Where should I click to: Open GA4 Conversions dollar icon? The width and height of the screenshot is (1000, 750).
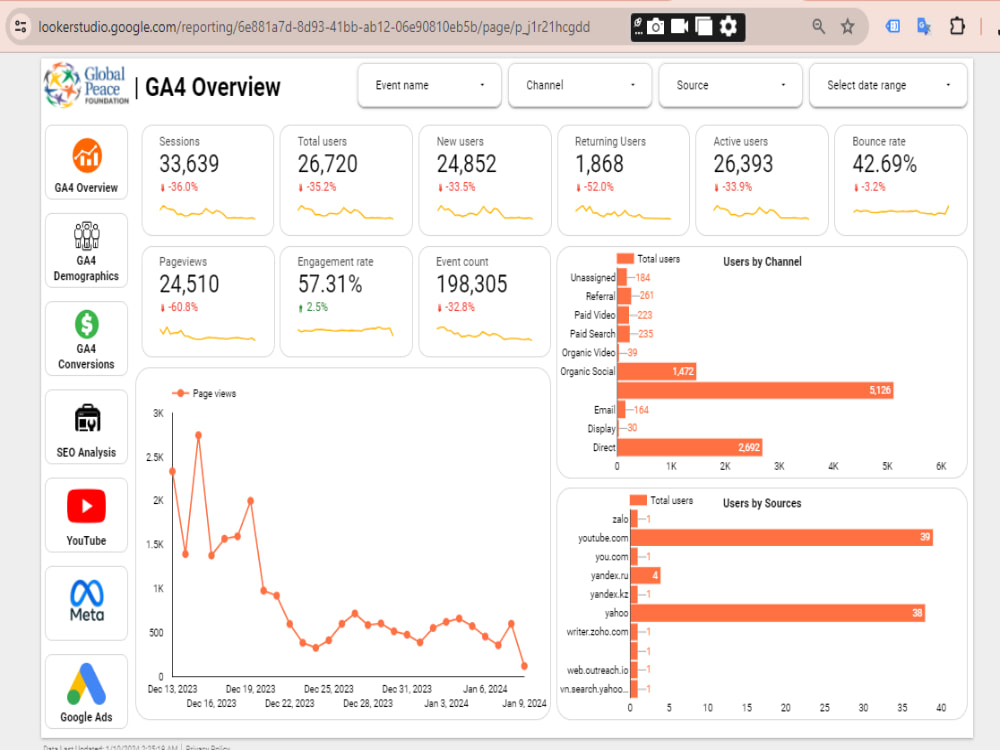(87, 324)
